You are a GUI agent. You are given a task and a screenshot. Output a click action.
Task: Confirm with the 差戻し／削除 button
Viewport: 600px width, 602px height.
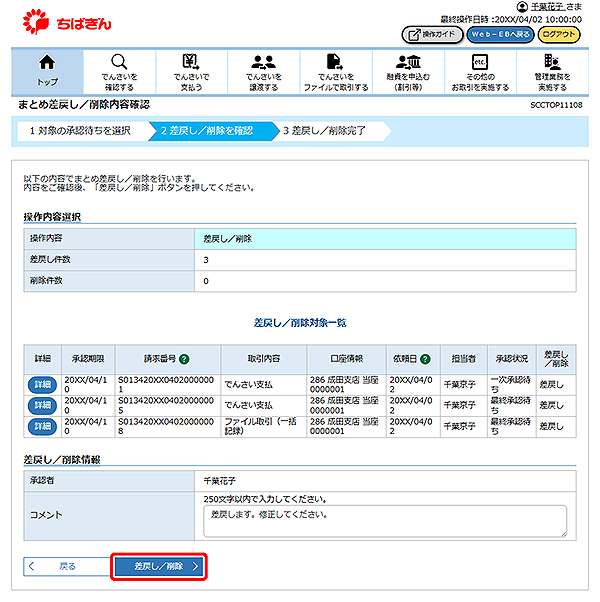159,567
